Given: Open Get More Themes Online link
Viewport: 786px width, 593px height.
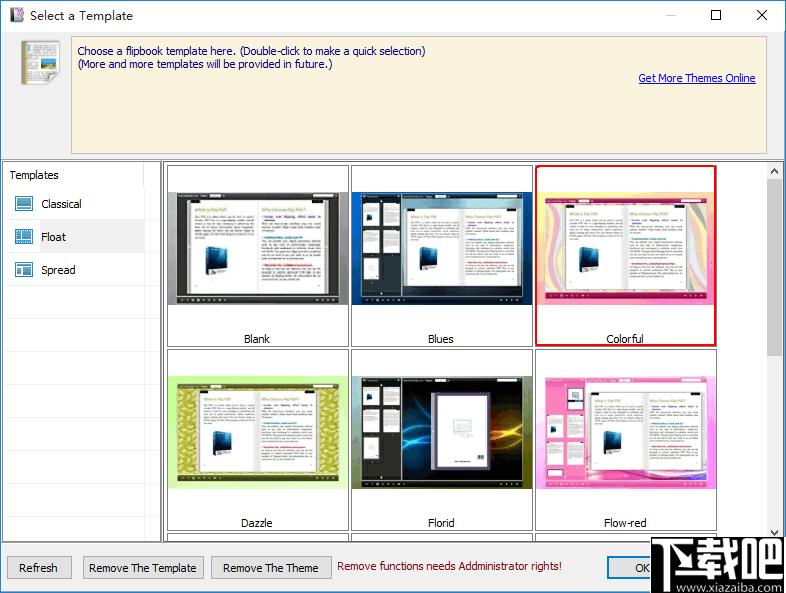Looking at the screenshot, I should coord(697,78).
